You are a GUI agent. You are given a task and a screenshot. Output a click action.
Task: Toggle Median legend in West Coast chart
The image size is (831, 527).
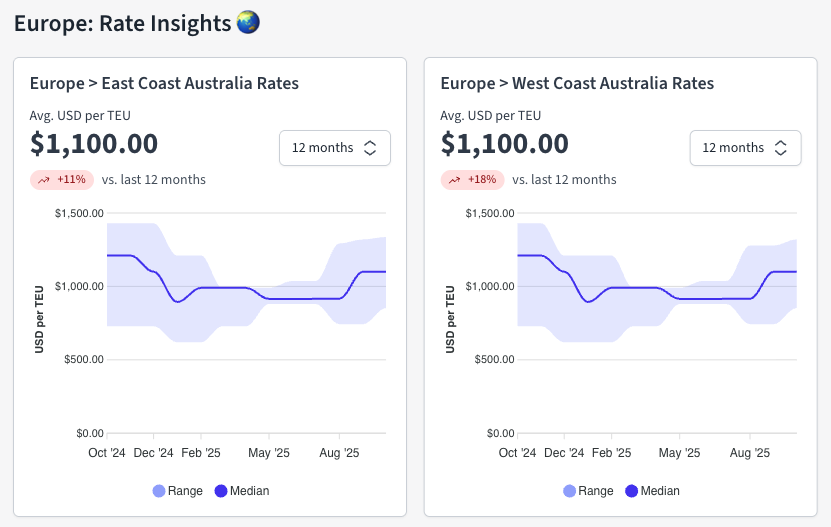652,491
